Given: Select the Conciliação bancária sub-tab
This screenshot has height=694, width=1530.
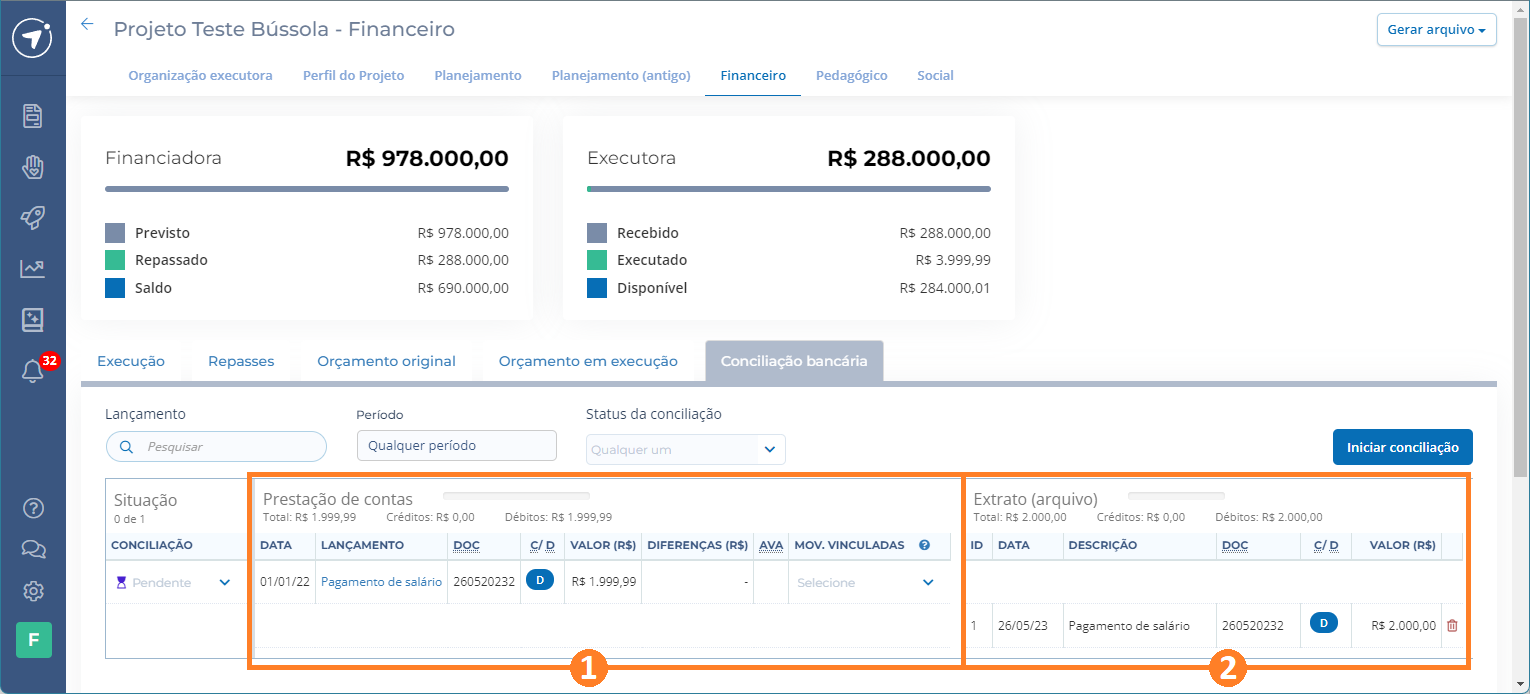Looking at the screenshot, I should pyautogui.click(x=794, y=361).
